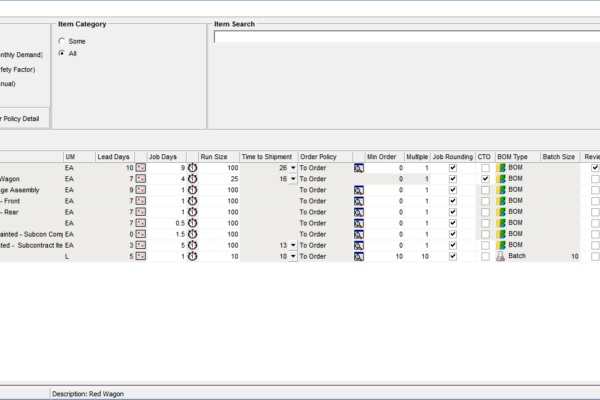Click the Order Policy lookup in the Front row

pyautogui.click(x=359, y=201)
